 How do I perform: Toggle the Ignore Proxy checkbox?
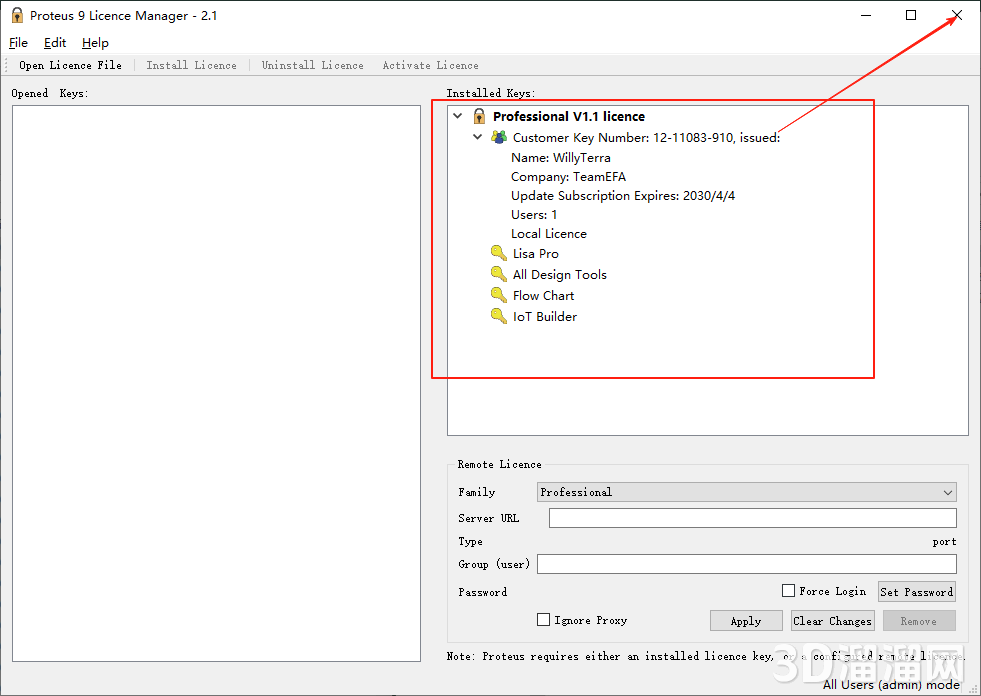click(x=544, y=620)
